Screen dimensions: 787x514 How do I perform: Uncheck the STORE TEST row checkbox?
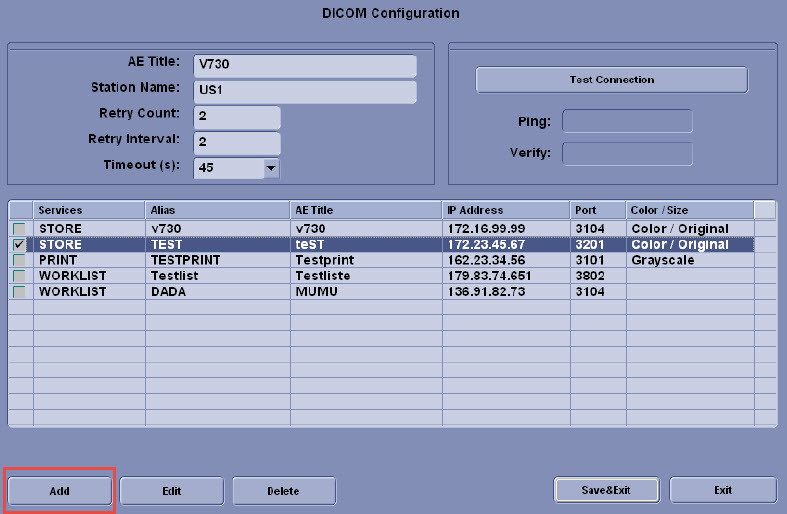click(x=20, y=244)
